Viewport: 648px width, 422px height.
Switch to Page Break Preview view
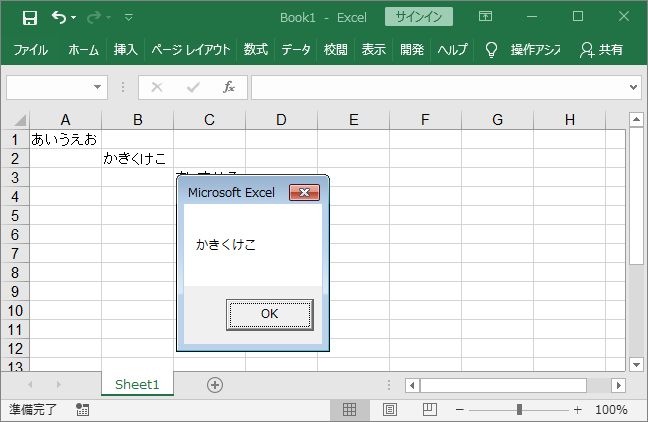tap(429, 410)
